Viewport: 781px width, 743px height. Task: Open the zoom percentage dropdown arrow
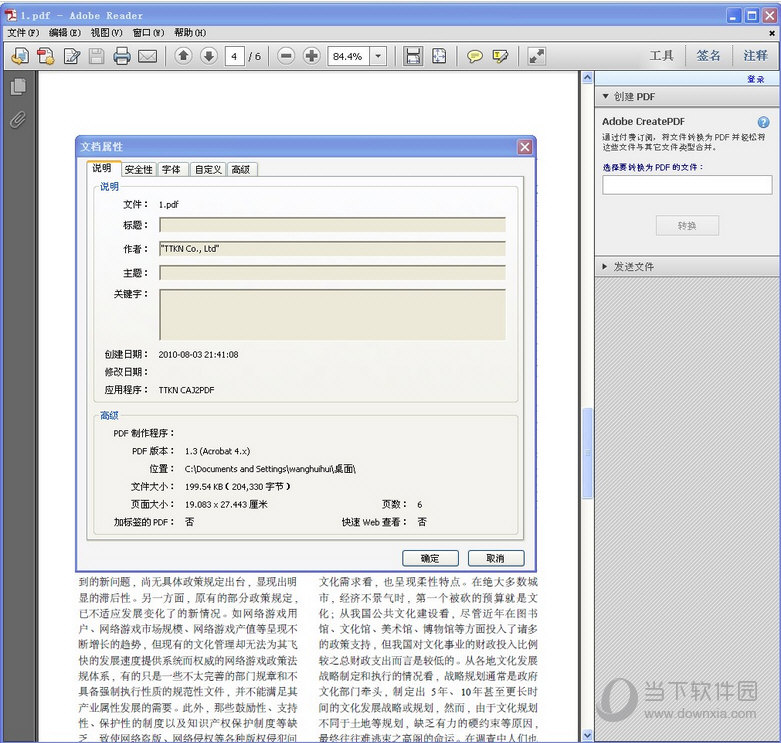click(378, 56)
